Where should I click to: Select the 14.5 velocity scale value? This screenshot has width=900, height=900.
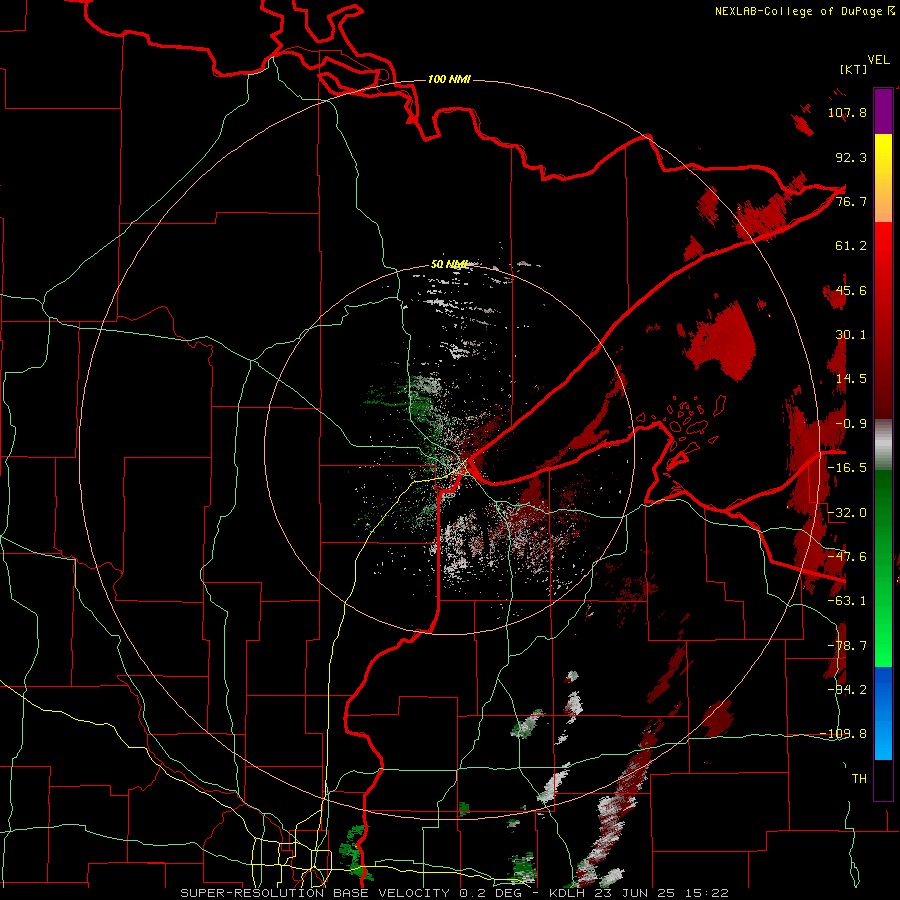click(x=851, y=379)
